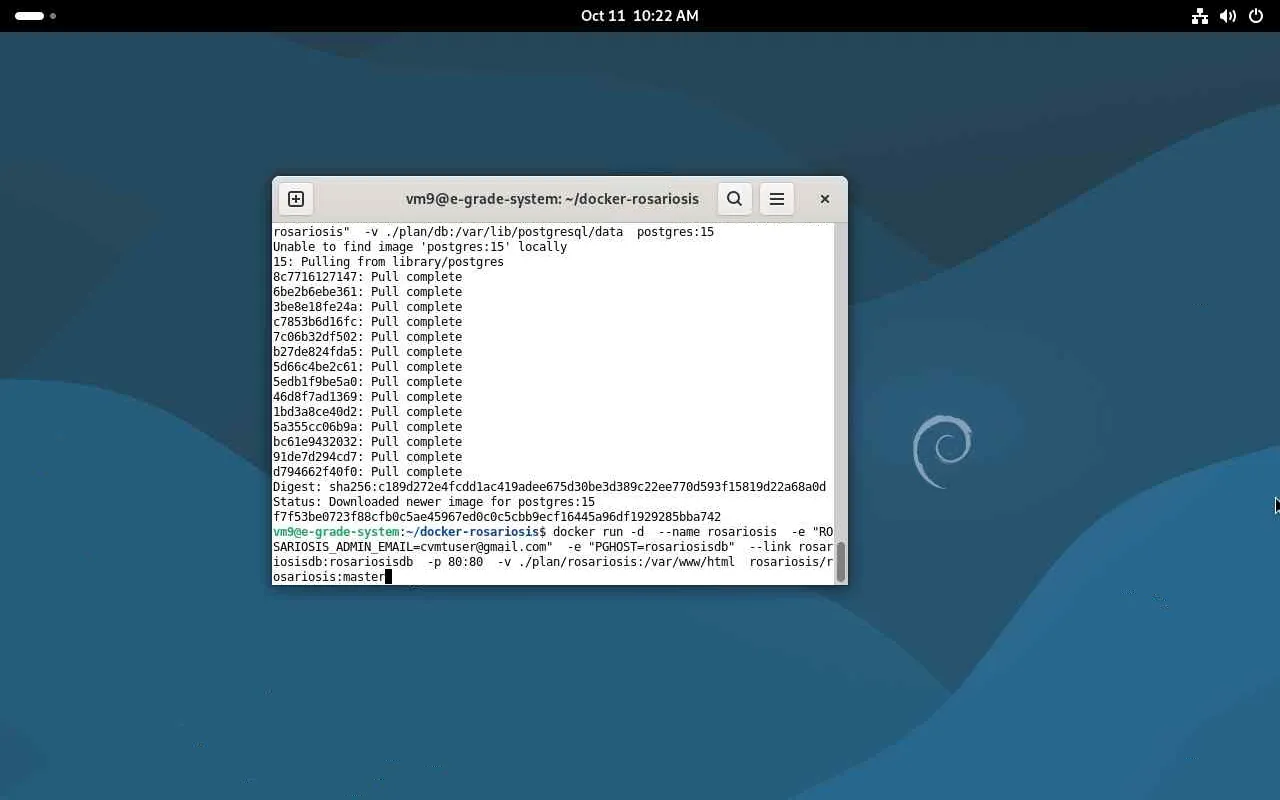
Task: Click the 'c7853b6d16fc: Pull complete' line
Action: pos(367,322)
